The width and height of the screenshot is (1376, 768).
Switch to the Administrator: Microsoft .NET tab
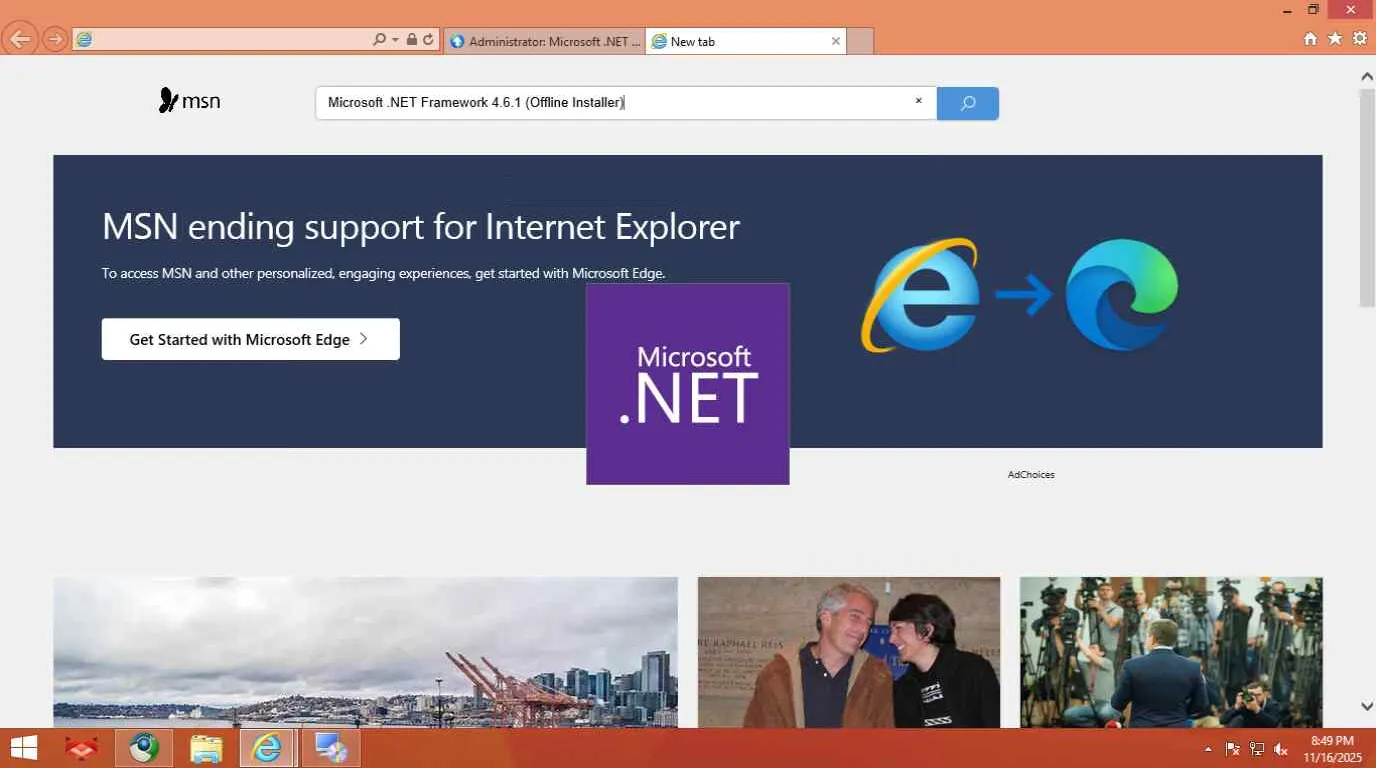[544, 41]
